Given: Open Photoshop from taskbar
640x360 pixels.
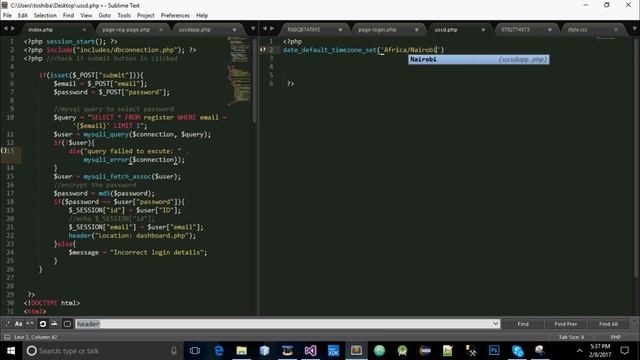Looking at the screenshot, I should pyautogui.click(x=494, y=351).
